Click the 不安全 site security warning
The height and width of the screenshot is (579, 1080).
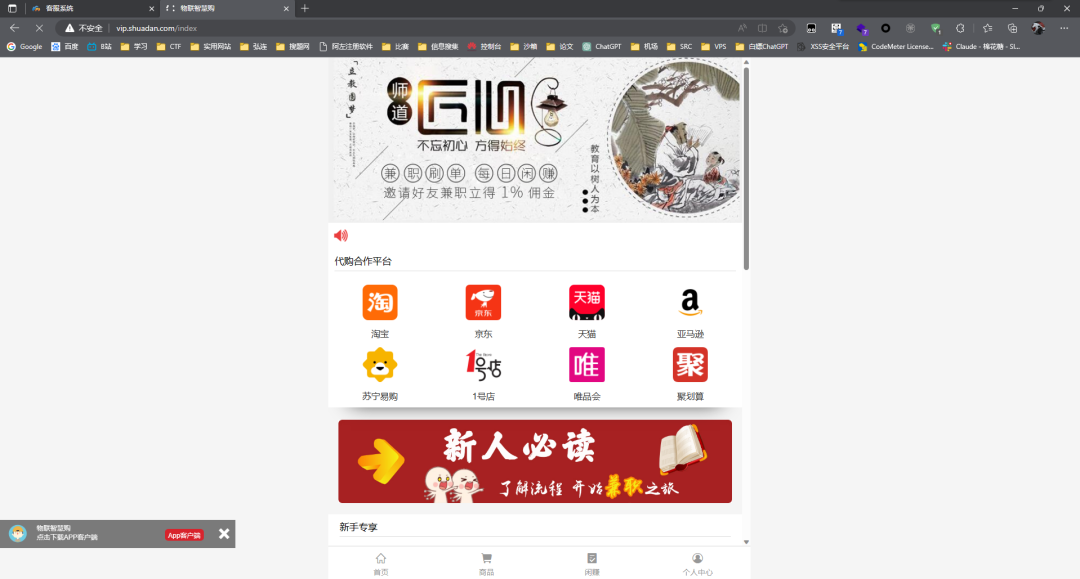pos(83,28)
